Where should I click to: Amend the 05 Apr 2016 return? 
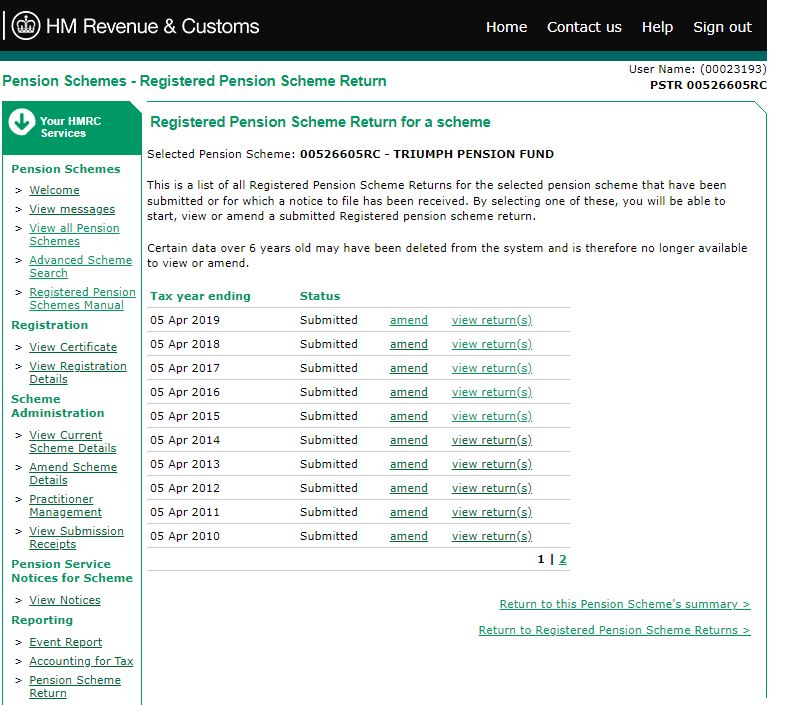[409, 392]
